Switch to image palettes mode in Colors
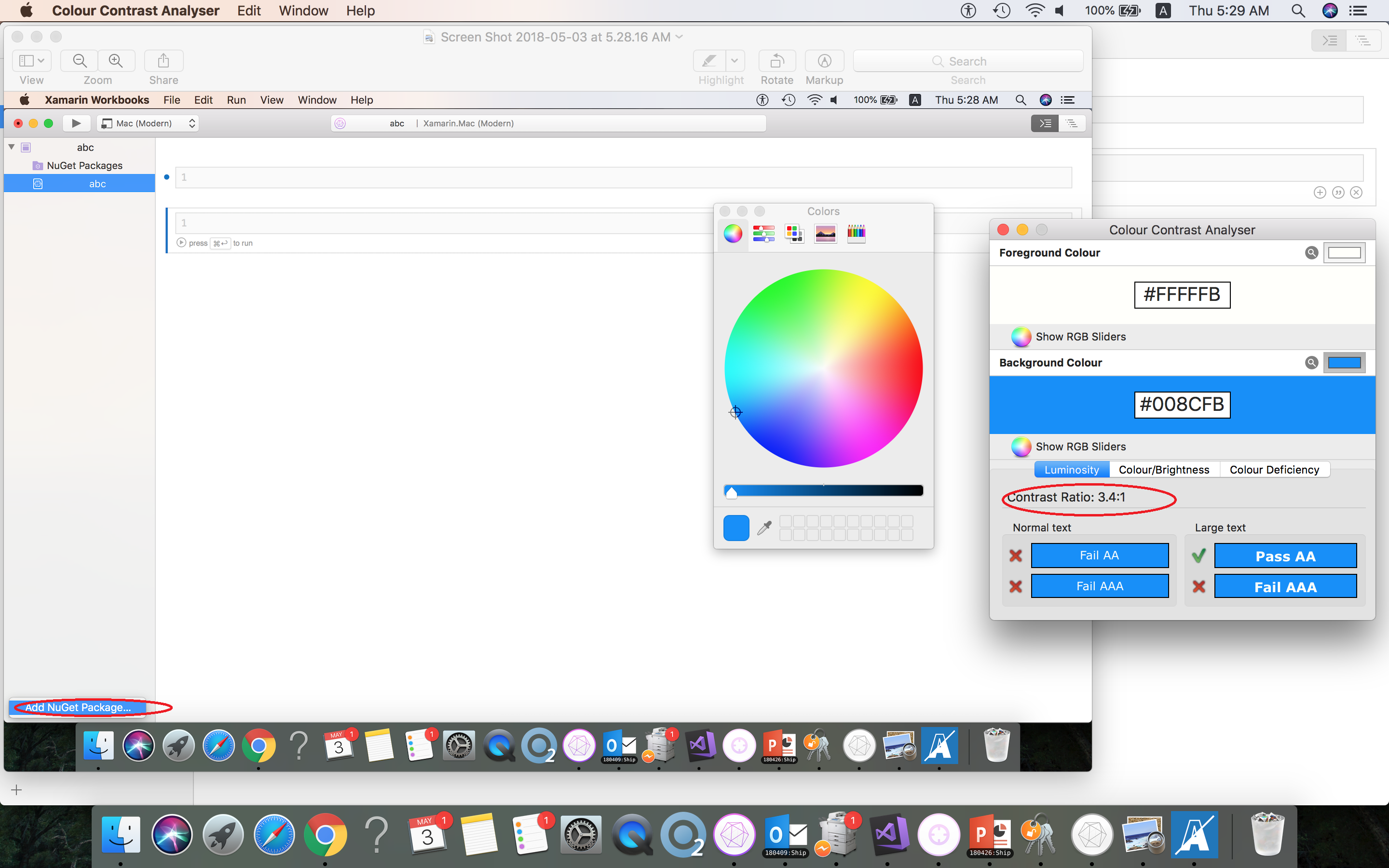Image resolution: width=1389 pixels, height=868 pixels. point(825,234)
